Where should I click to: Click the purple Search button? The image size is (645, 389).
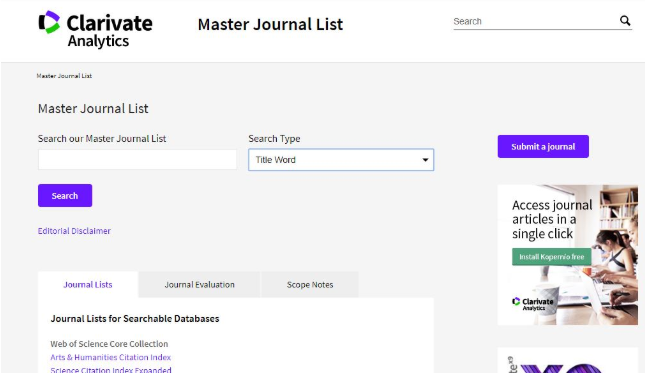pyautogui.click(x=65, y=195)
